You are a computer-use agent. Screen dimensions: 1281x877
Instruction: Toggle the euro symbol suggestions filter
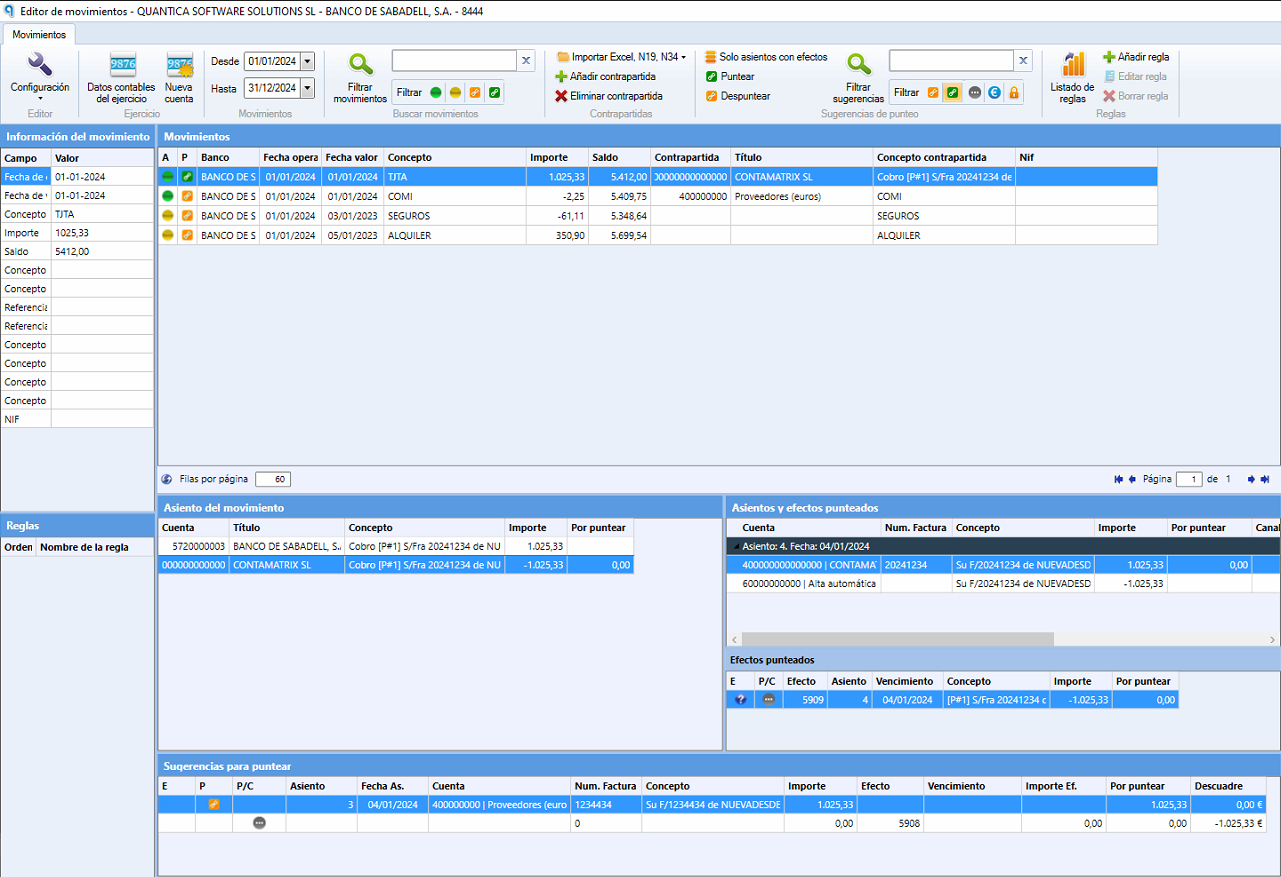click(x=994, y=92)
